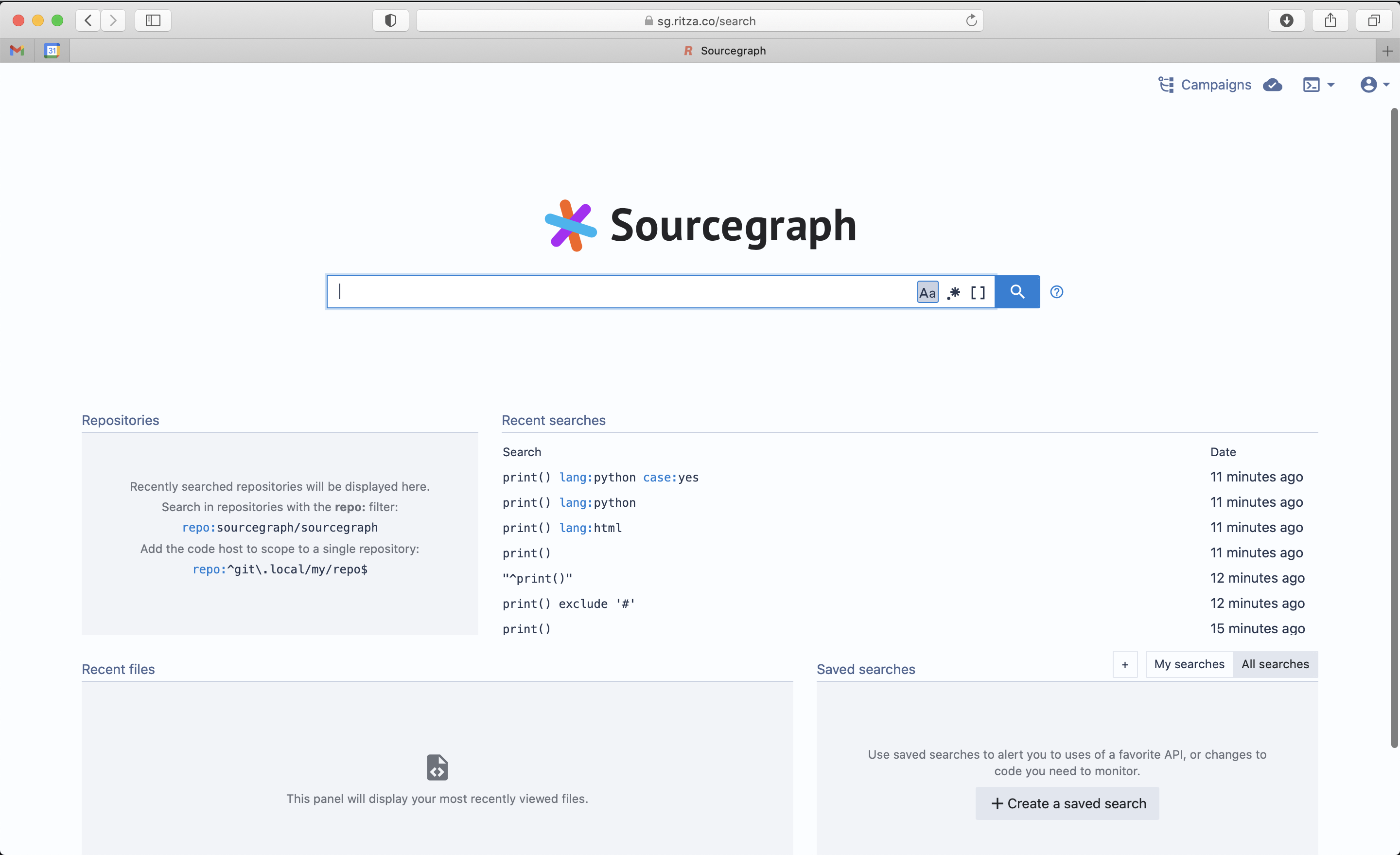Click the page vertical scrollbar

(1394, 428)
